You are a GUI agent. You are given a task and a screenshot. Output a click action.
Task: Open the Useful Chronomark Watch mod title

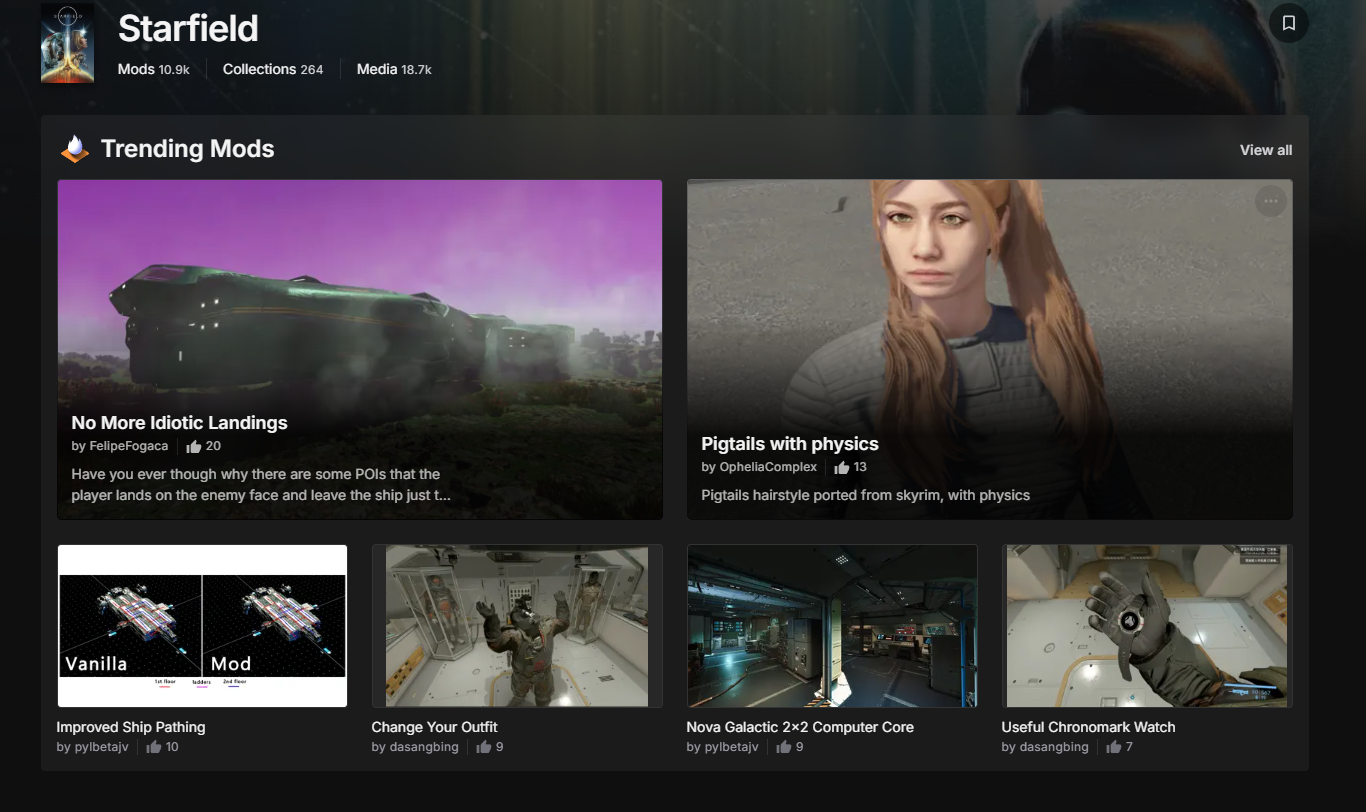[x=1088, y=727]
